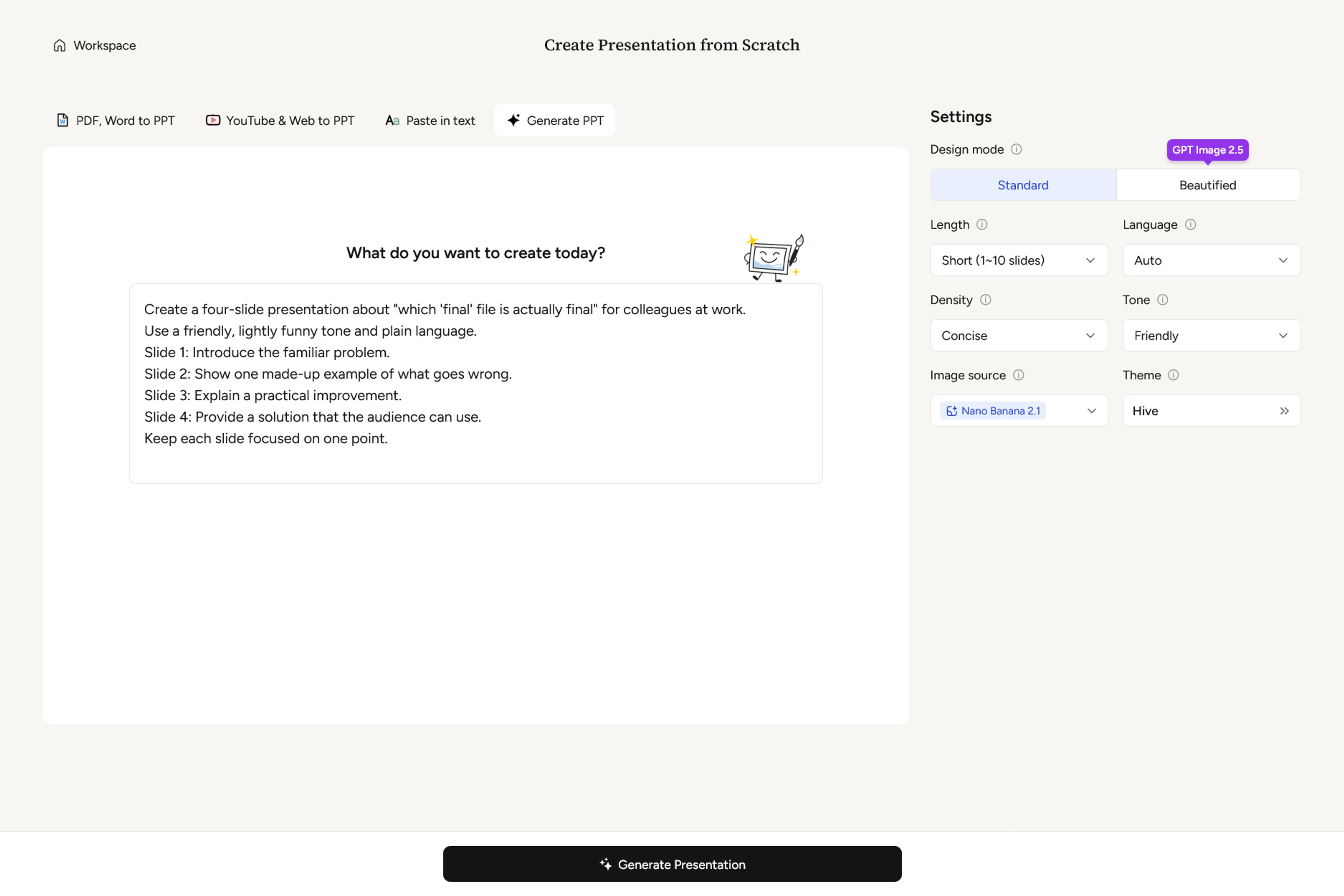The width and height of the screenshot is (1344, 896).
Task: Switch to Beautified design mode
Action: [1208, 185]
